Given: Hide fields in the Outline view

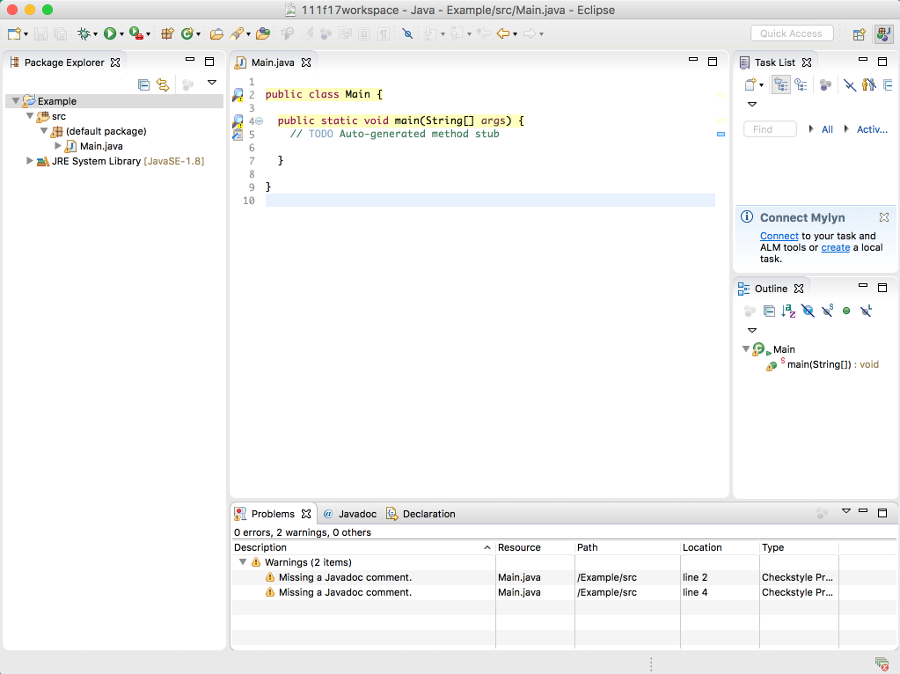Looking at the screenshot, I should point(808,311).
